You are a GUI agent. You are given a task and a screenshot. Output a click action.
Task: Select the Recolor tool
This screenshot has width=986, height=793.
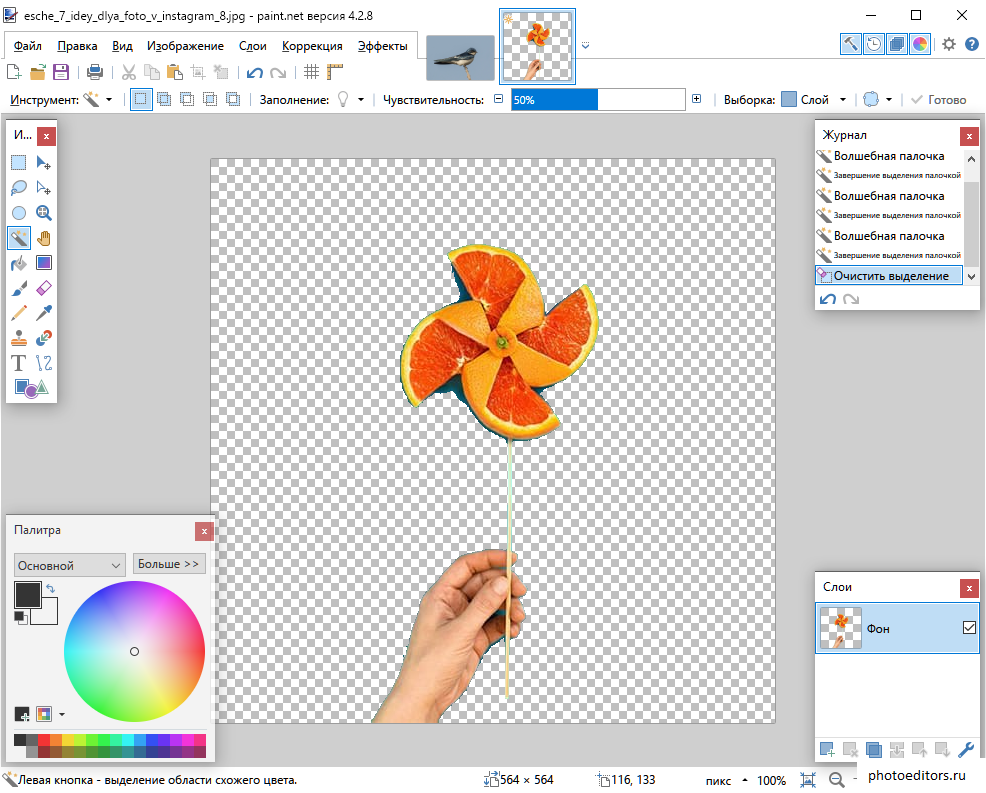[x=43, y=338]
